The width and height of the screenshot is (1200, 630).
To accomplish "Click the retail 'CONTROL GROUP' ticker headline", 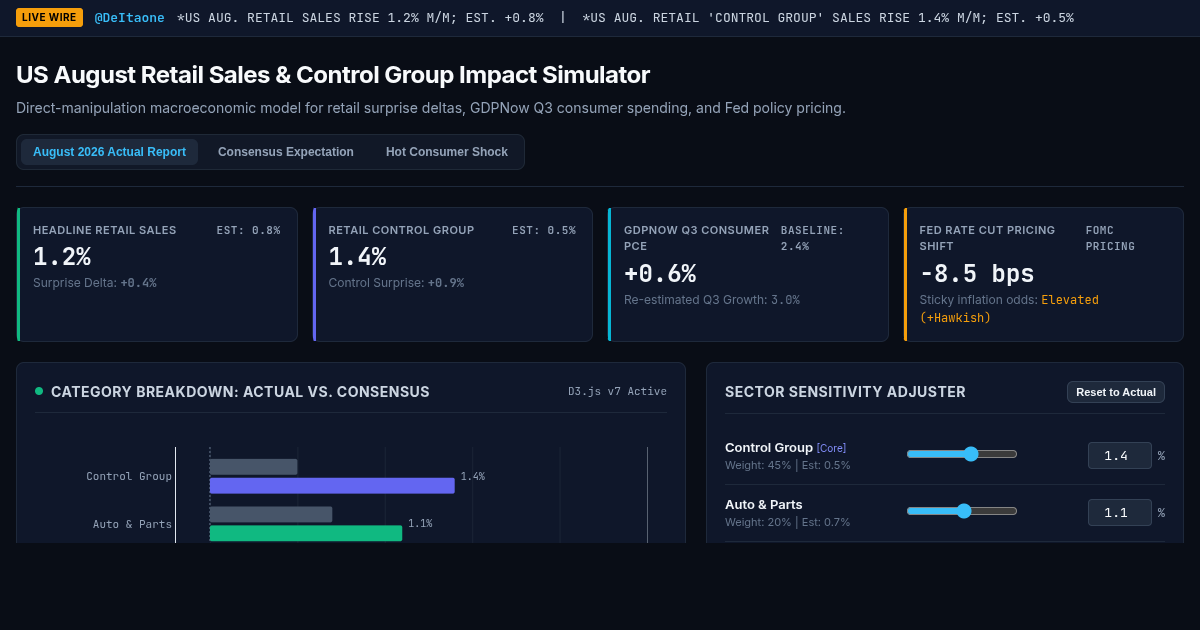I will tap(828, 18).
